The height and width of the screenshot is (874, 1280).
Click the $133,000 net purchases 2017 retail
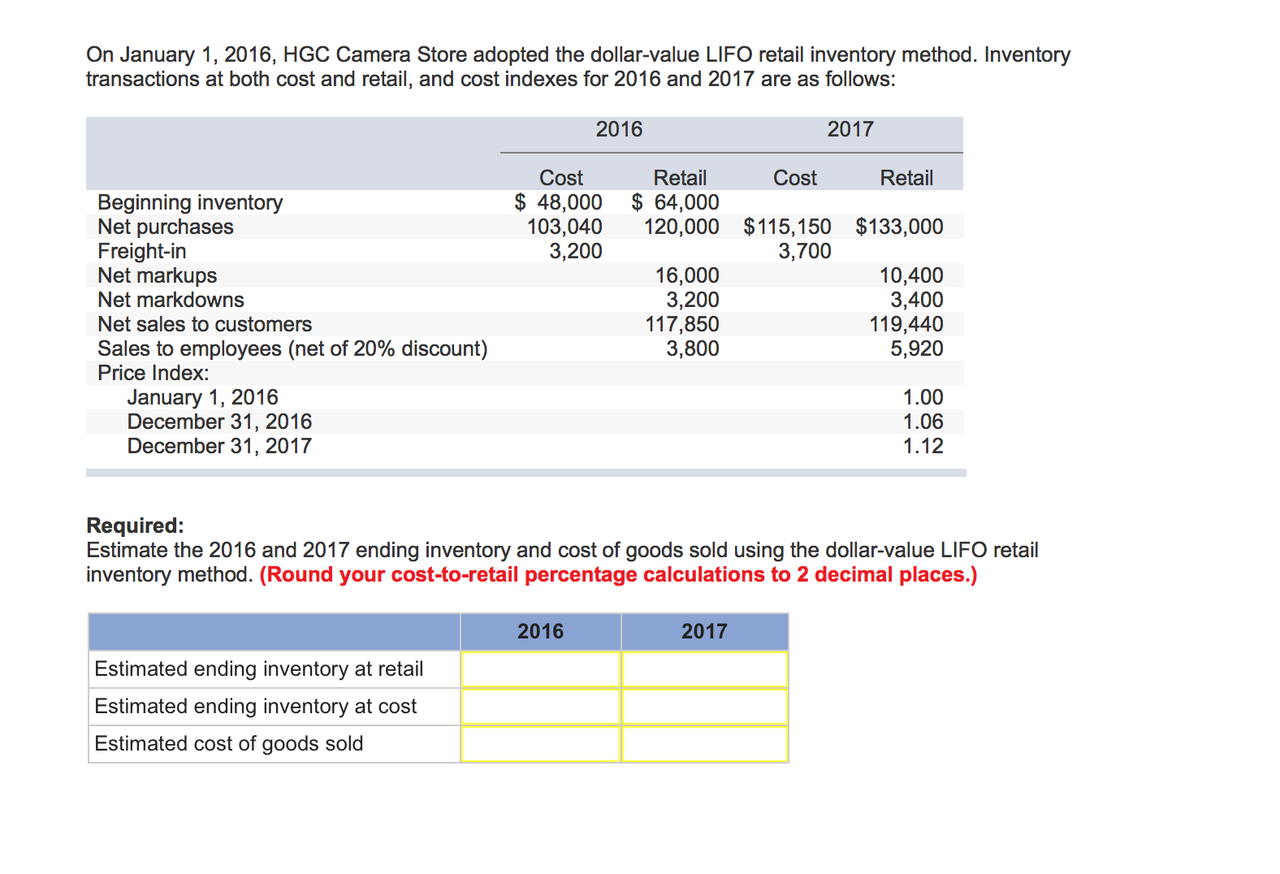(x=899, y=227)
